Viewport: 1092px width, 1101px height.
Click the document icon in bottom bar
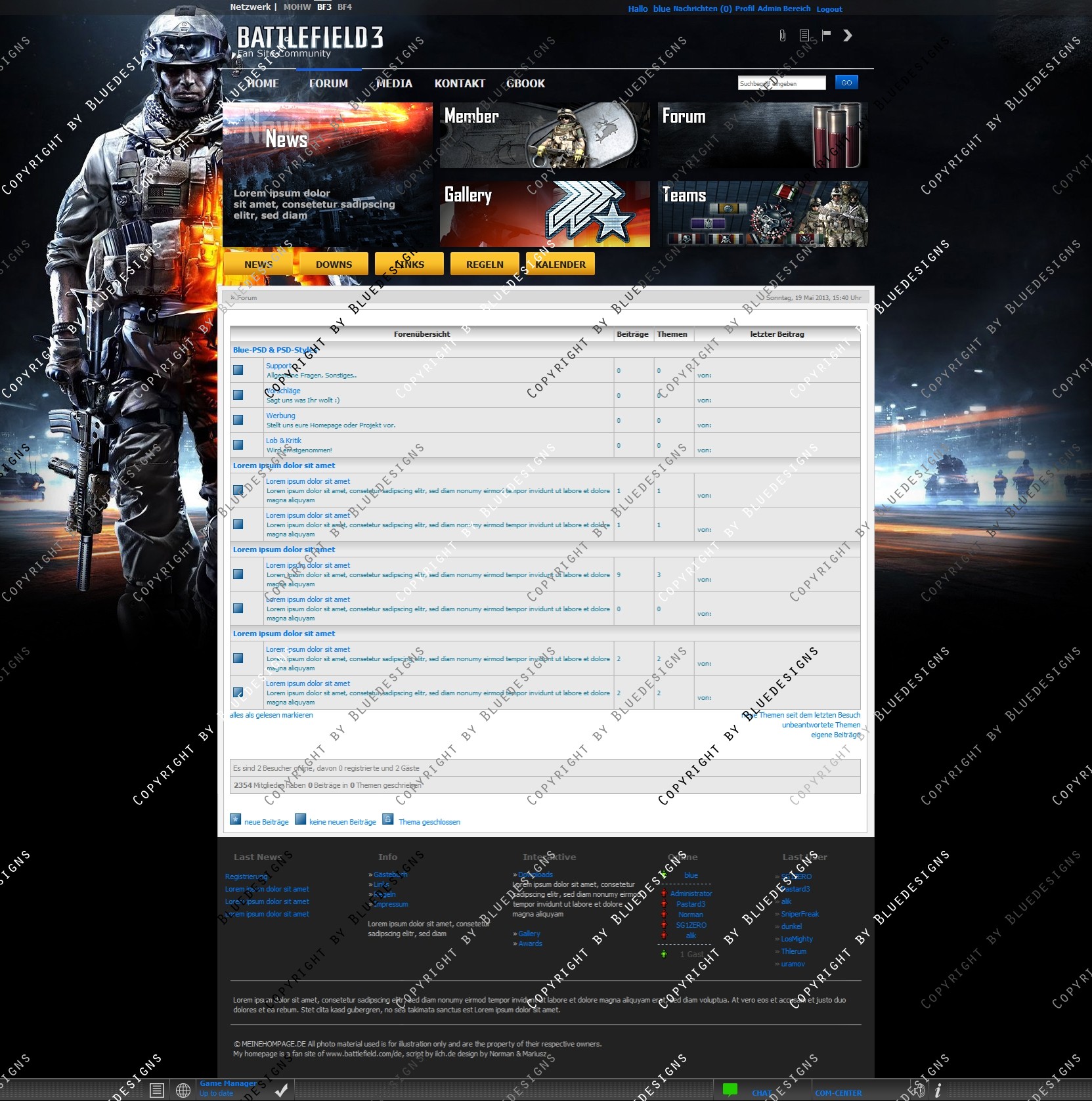(156, 1090)
